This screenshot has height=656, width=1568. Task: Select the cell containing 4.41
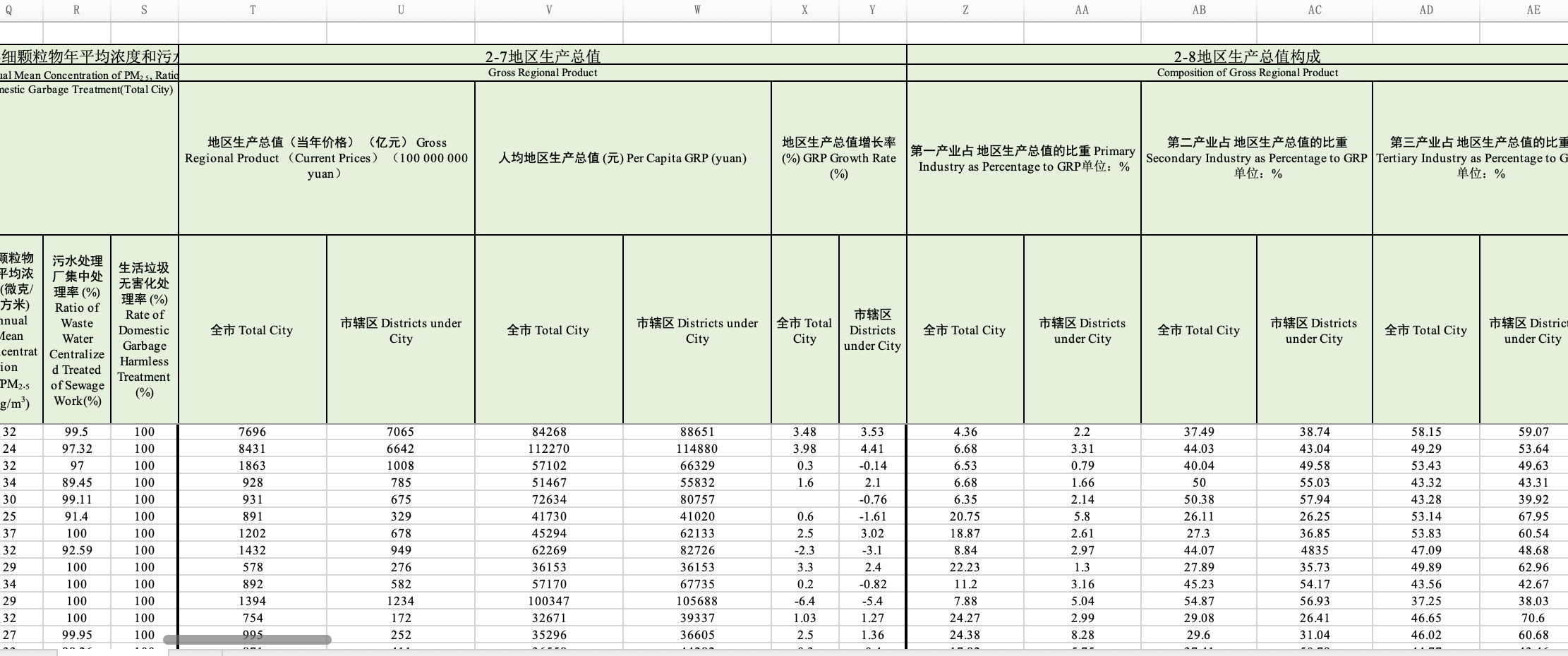pyautogui.click(x=873, y=449)
